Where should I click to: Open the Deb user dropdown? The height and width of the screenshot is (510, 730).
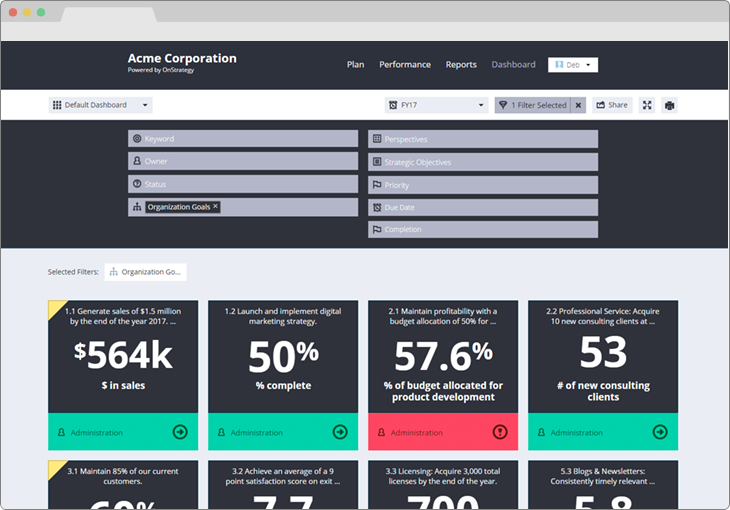click(573, 65)
